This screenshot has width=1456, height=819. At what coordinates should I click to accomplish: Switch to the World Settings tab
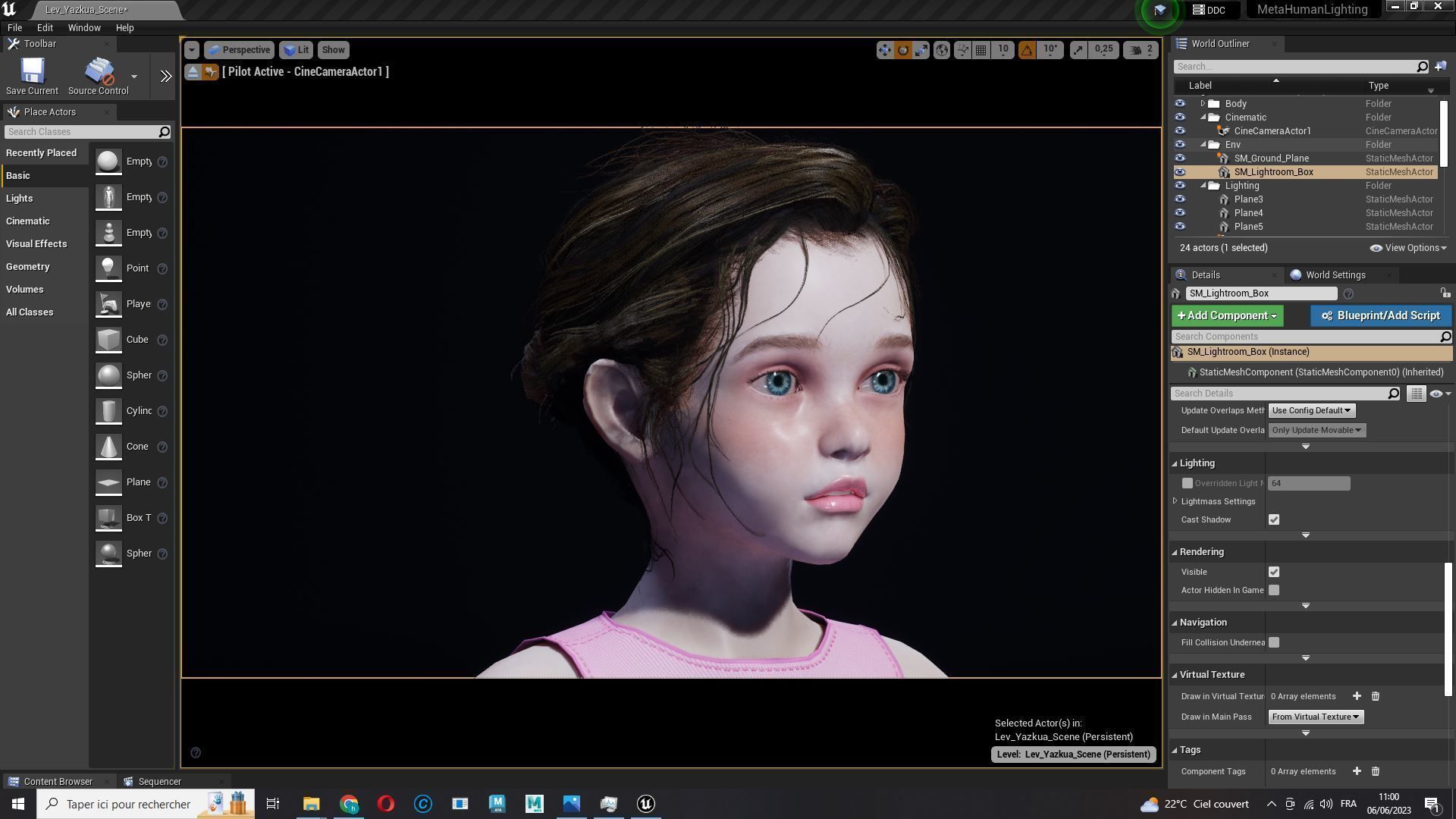tap(1335, 275)
